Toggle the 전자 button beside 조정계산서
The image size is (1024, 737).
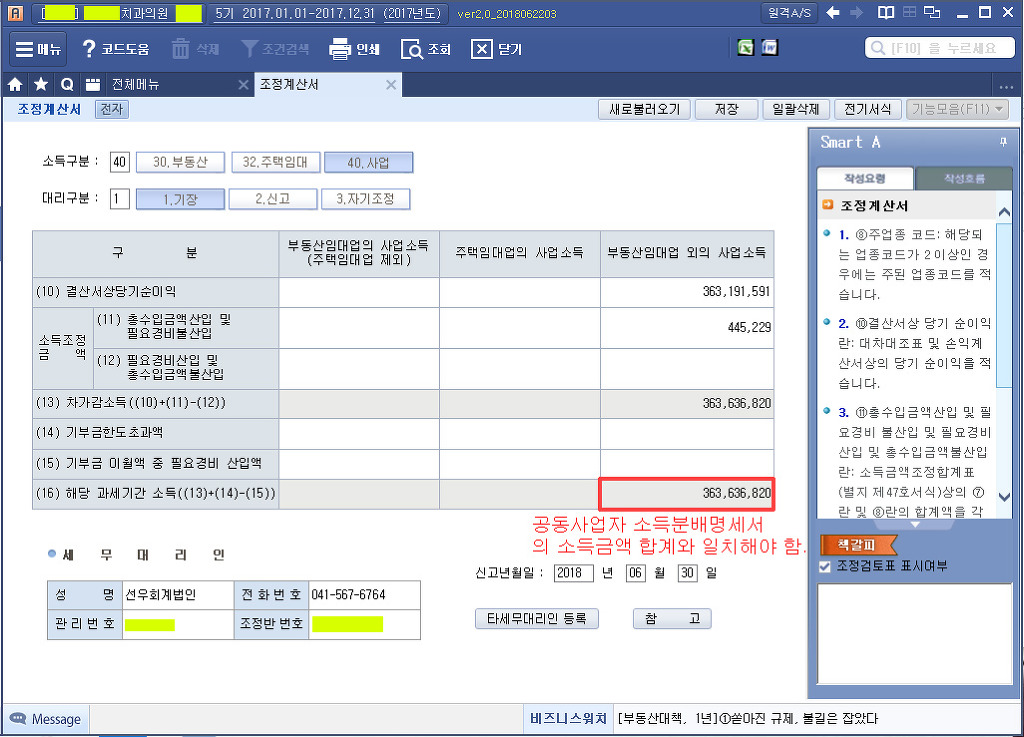112,109
